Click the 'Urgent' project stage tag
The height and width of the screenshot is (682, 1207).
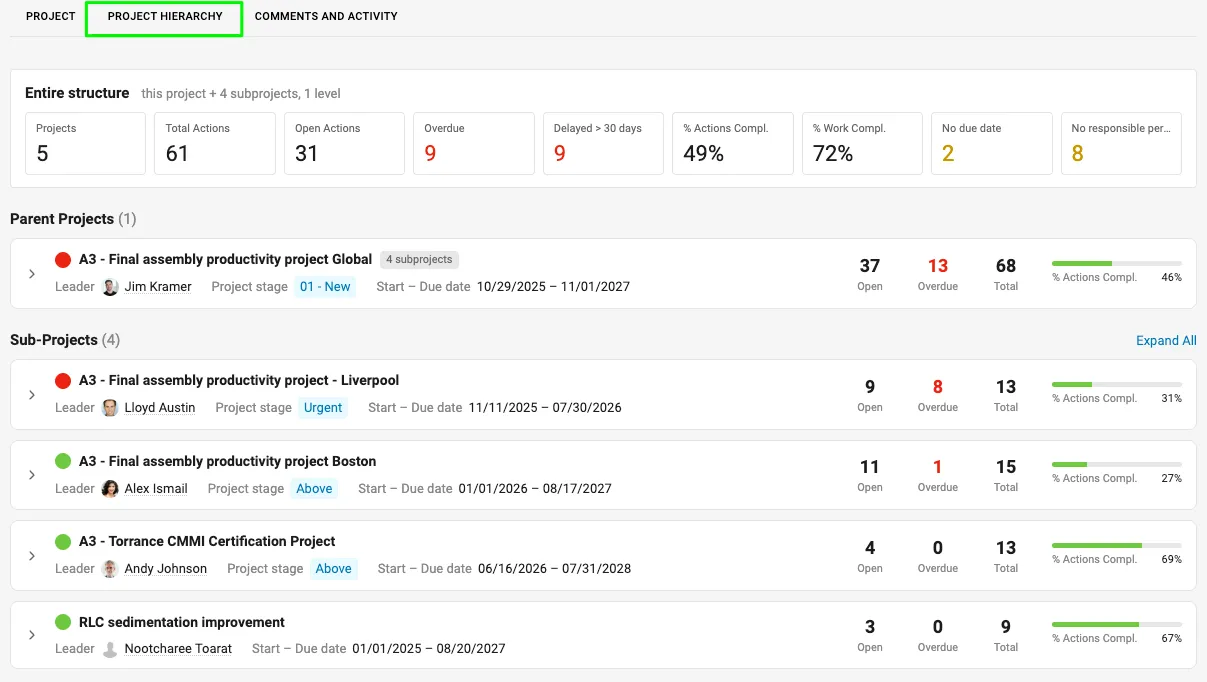323,408
